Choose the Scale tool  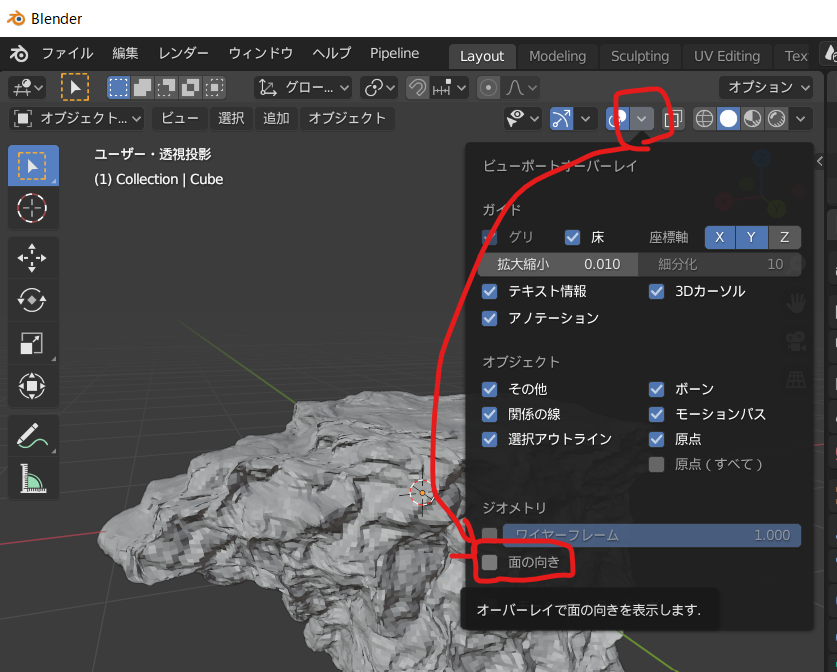(x=32, y=343)
